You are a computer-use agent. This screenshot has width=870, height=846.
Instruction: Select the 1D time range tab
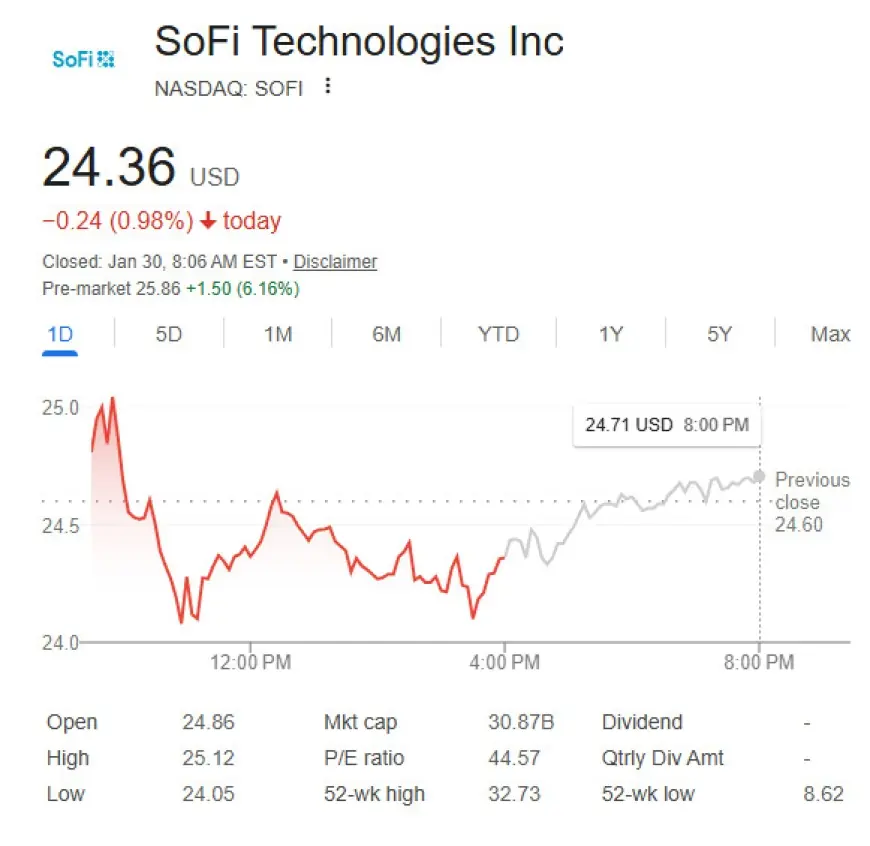(61, 334)
